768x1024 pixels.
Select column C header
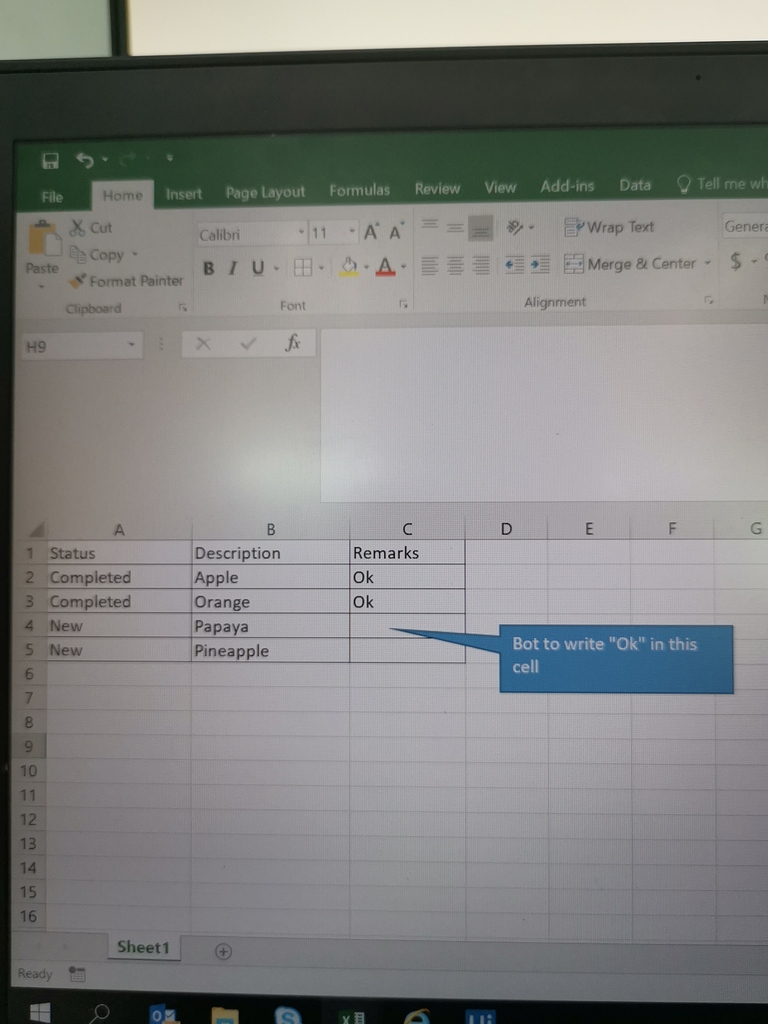(408, 529)
